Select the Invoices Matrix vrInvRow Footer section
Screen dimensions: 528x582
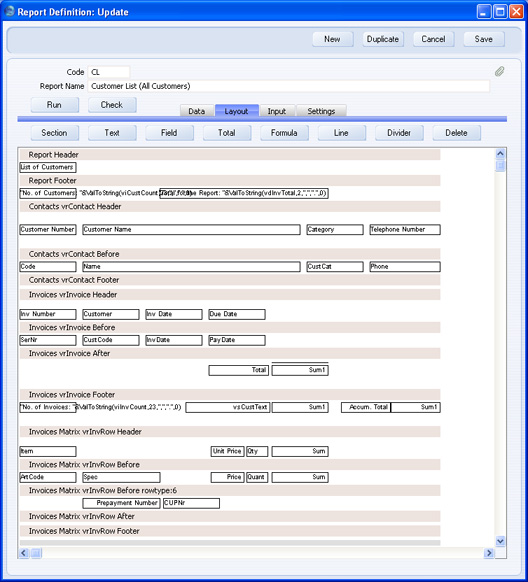(230, 531)
